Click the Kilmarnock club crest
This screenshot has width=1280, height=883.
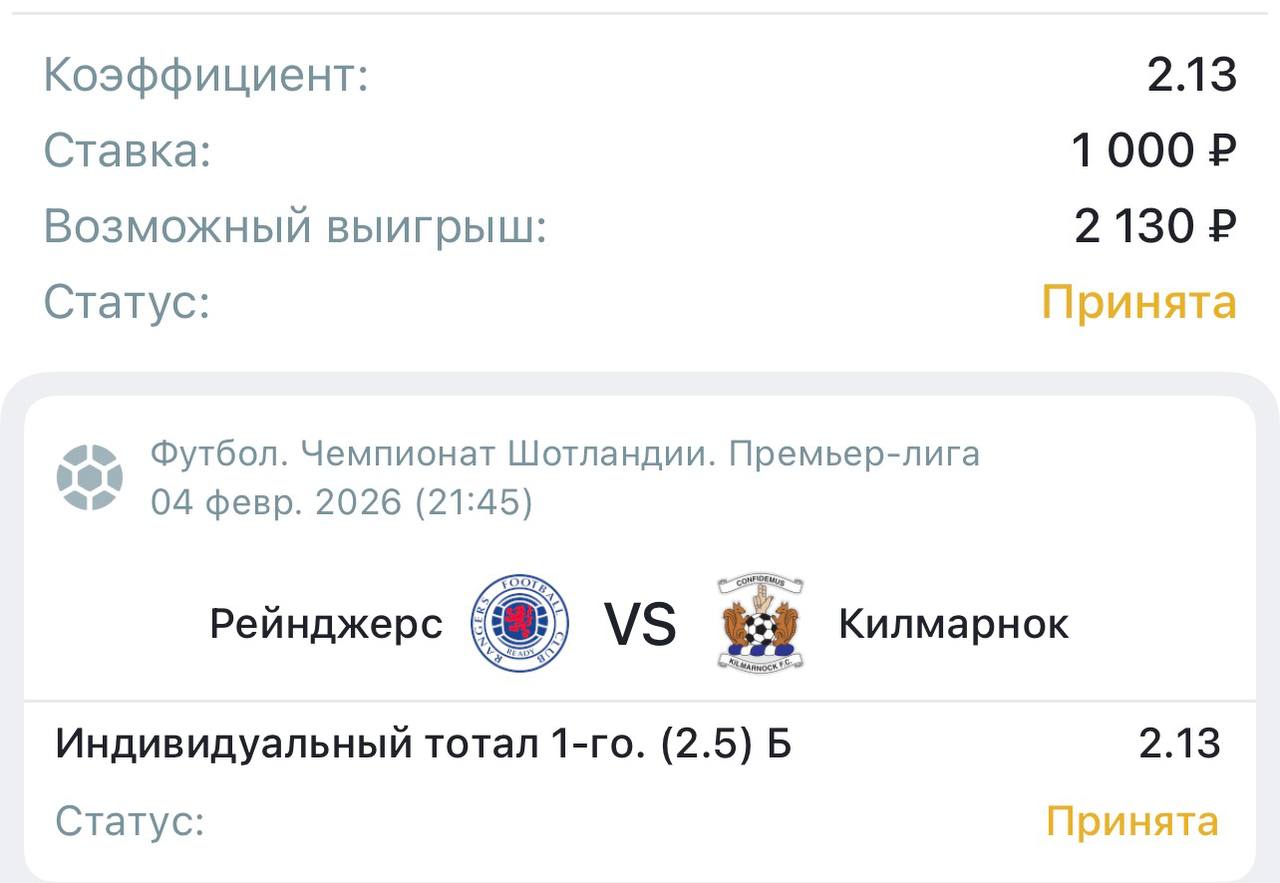761,623
